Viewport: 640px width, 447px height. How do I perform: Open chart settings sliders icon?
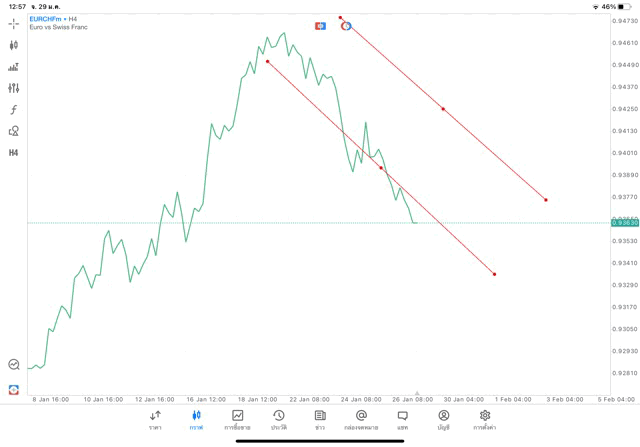point(13,88)
